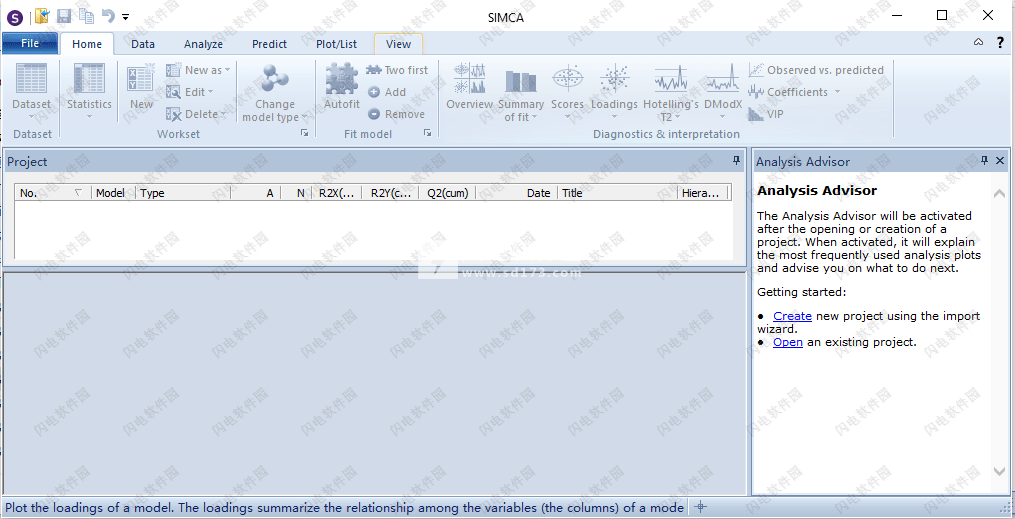Click the status bar crosshair icon
The width and height of the screenshot is (1015, 519).
(701, 507)
